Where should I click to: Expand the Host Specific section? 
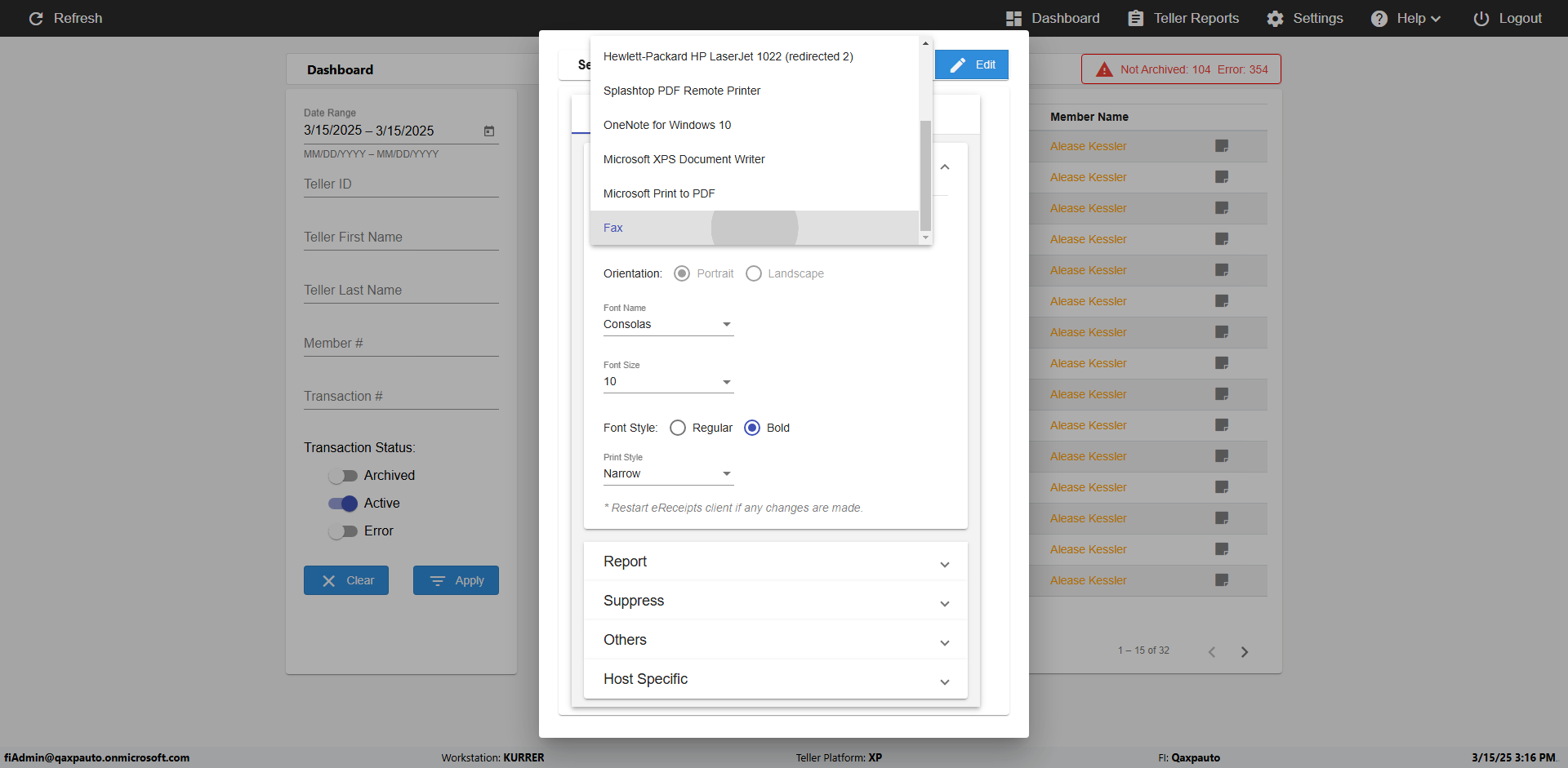click(775, 679)
